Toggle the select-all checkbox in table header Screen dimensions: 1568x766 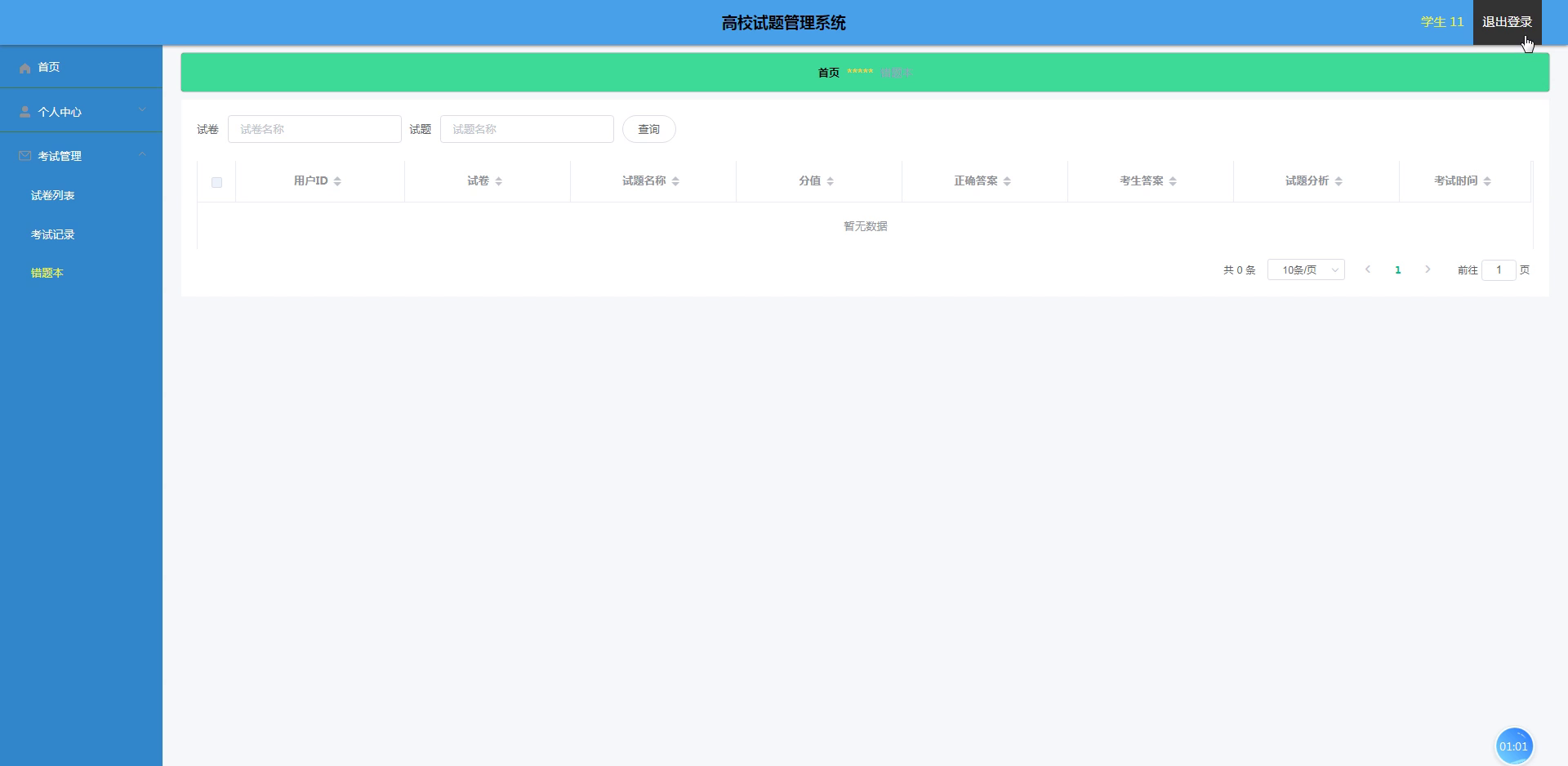coord(216,182)
